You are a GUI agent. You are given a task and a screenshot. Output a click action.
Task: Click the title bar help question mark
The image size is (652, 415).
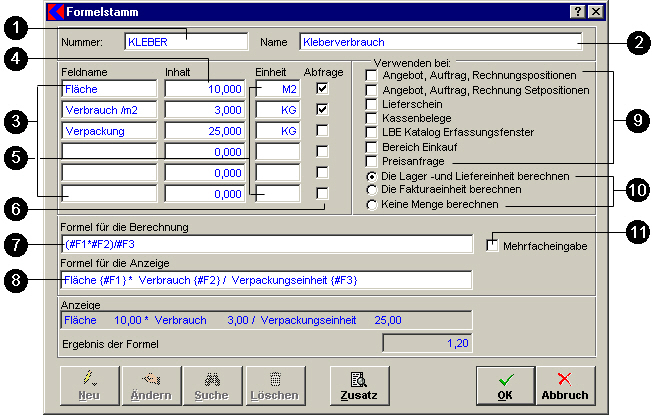pyautogui.click(x=578, y=12)
